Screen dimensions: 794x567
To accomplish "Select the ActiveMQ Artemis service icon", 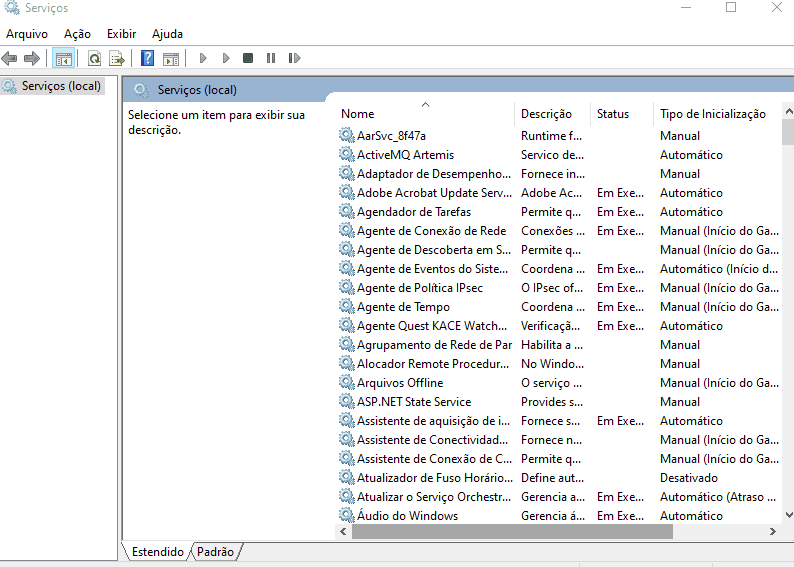I will tap(346, 154).
